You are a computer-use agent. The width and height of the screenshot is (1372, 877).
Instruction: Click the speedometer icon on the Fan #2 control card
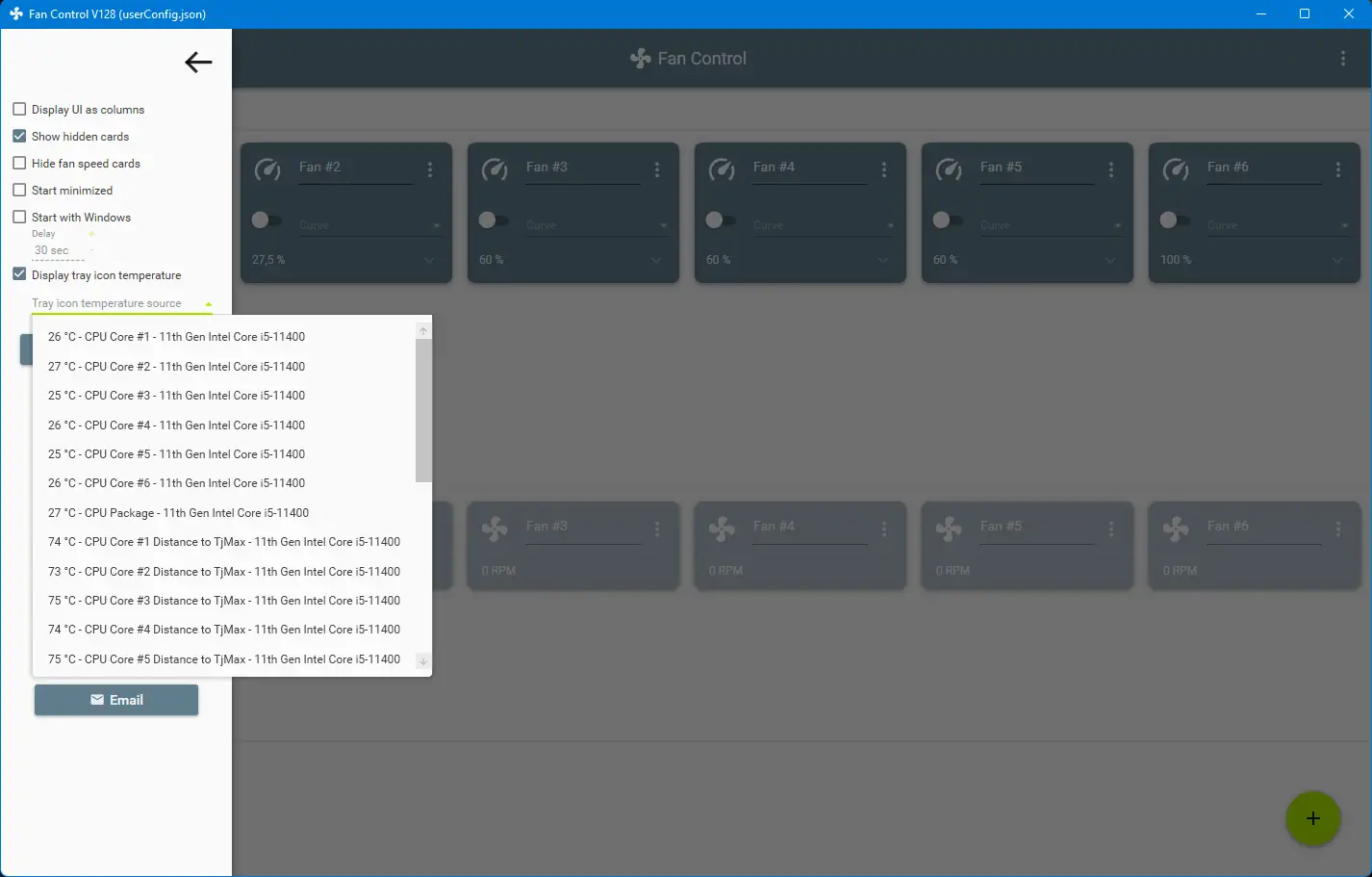click(267, 170)
